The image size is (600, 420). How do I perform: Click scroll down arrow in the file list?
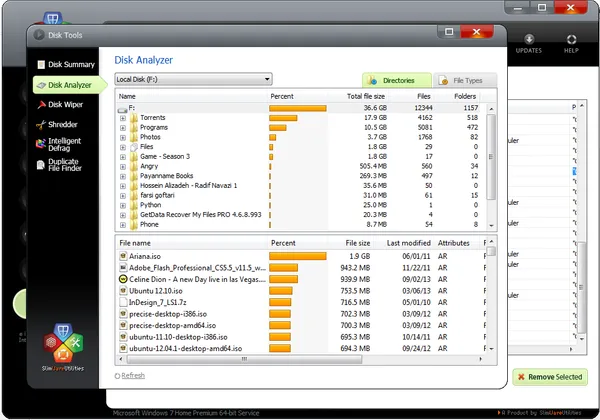[491, 348]
